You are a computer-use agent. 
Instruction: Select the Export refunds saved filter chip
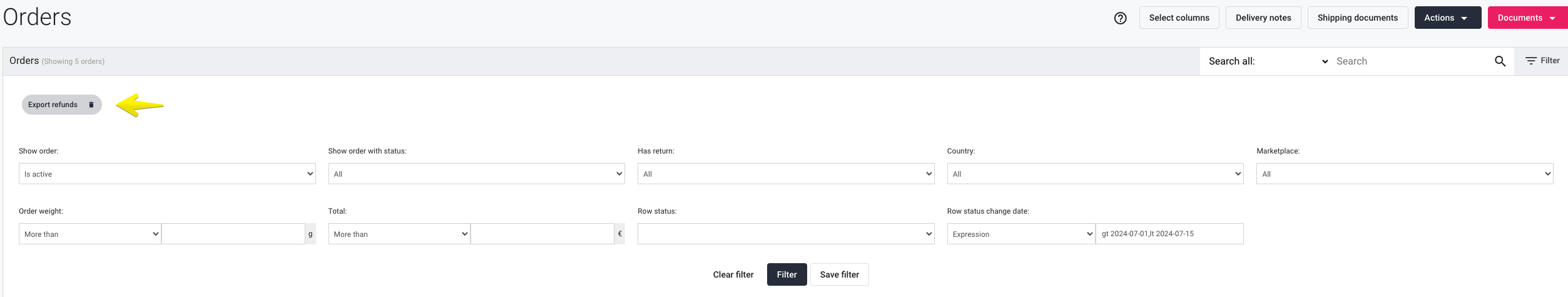pyautogui.click(x=53, y=105)
